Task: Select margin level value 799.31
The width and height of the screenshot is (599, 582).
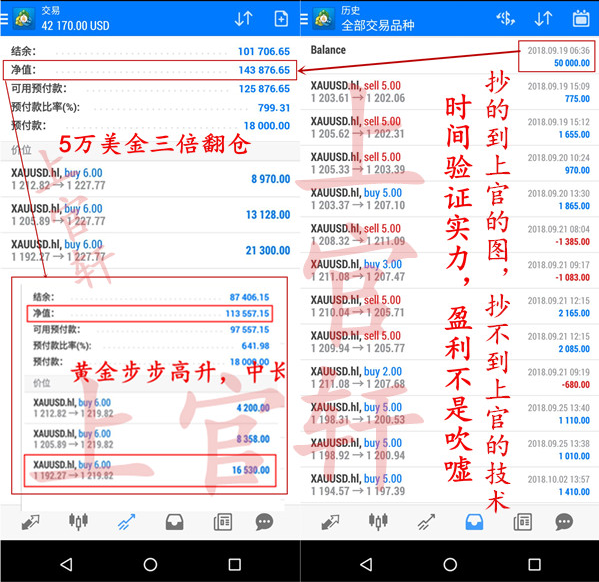Action: click(x=274, y=108)
